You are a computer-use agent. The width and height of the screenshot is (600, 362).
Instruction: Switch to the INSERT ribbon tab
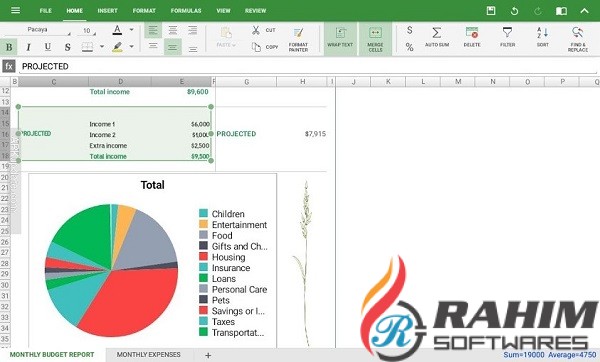click(108, 11)
